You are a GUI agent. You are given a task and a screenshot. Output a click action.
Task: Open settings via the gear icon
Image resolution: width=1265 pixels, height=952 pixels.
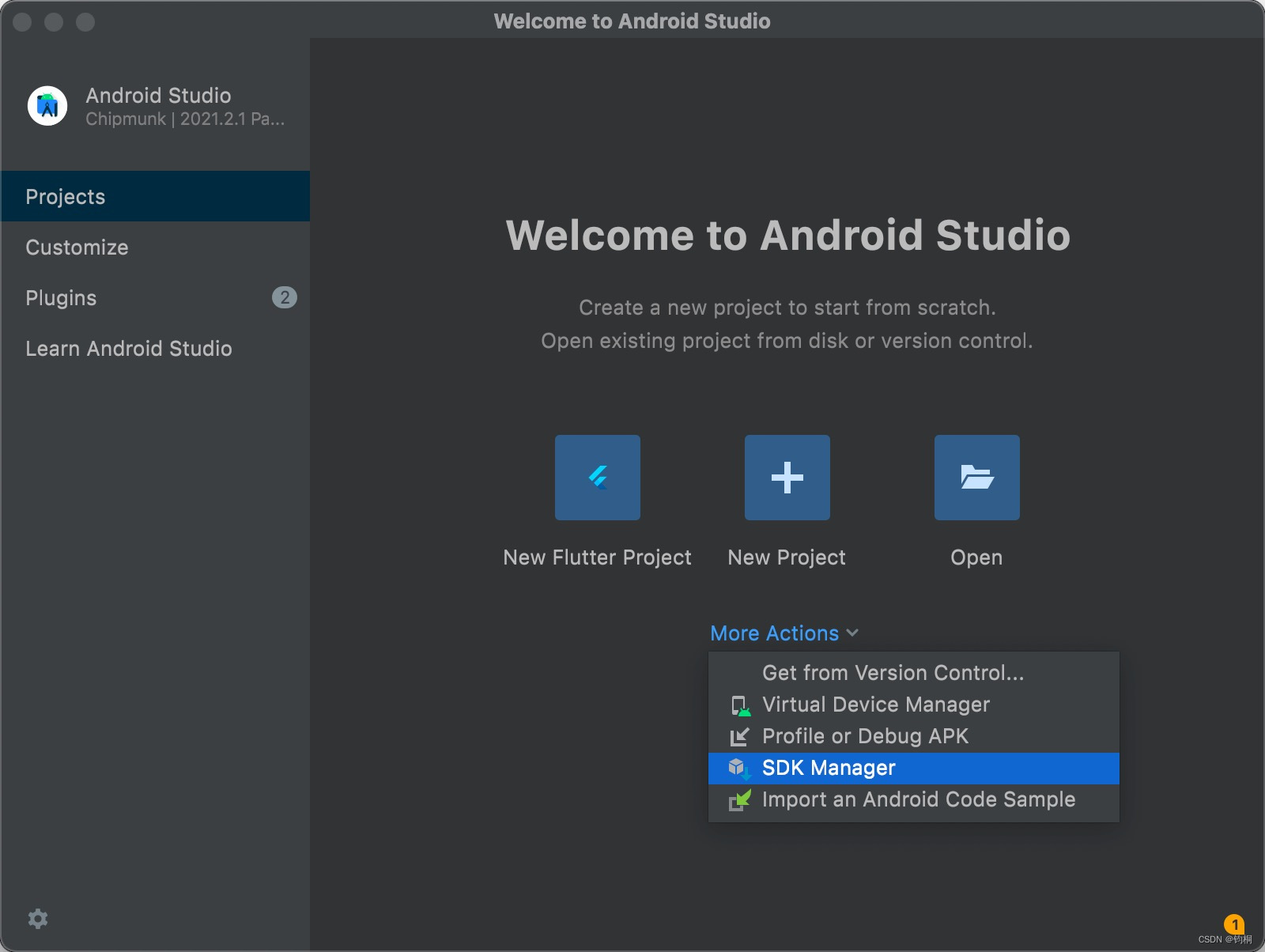38,918
